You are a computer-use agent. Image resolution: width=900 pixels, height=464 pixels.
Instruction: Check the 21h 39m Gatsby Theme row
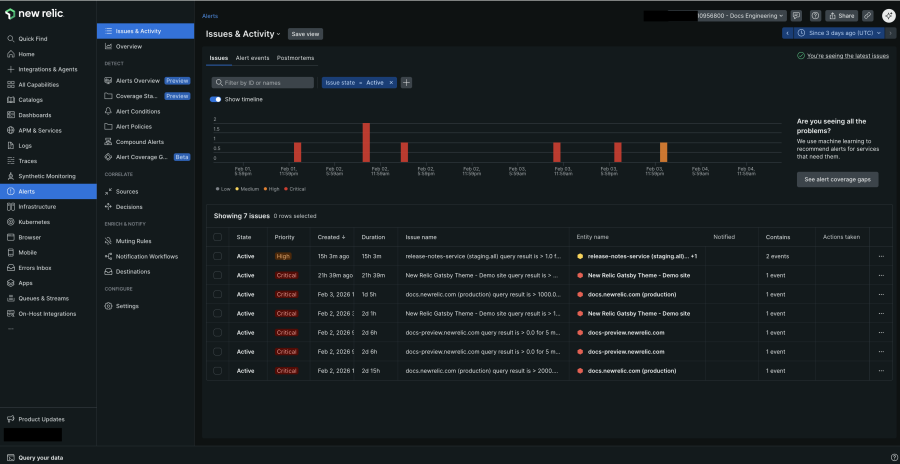[218, 276]
